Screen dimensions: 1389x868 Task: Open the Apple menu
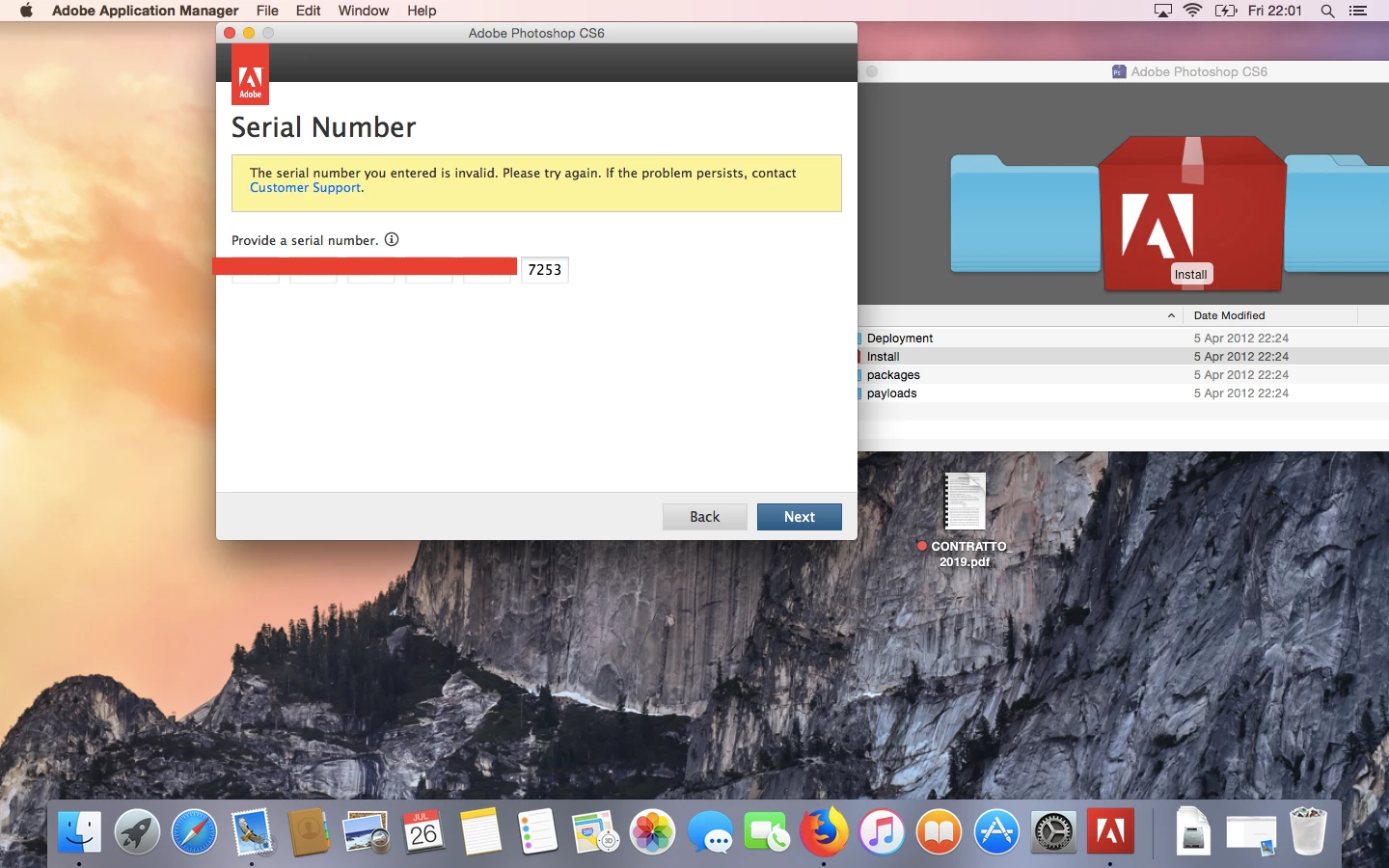(26, 11)
